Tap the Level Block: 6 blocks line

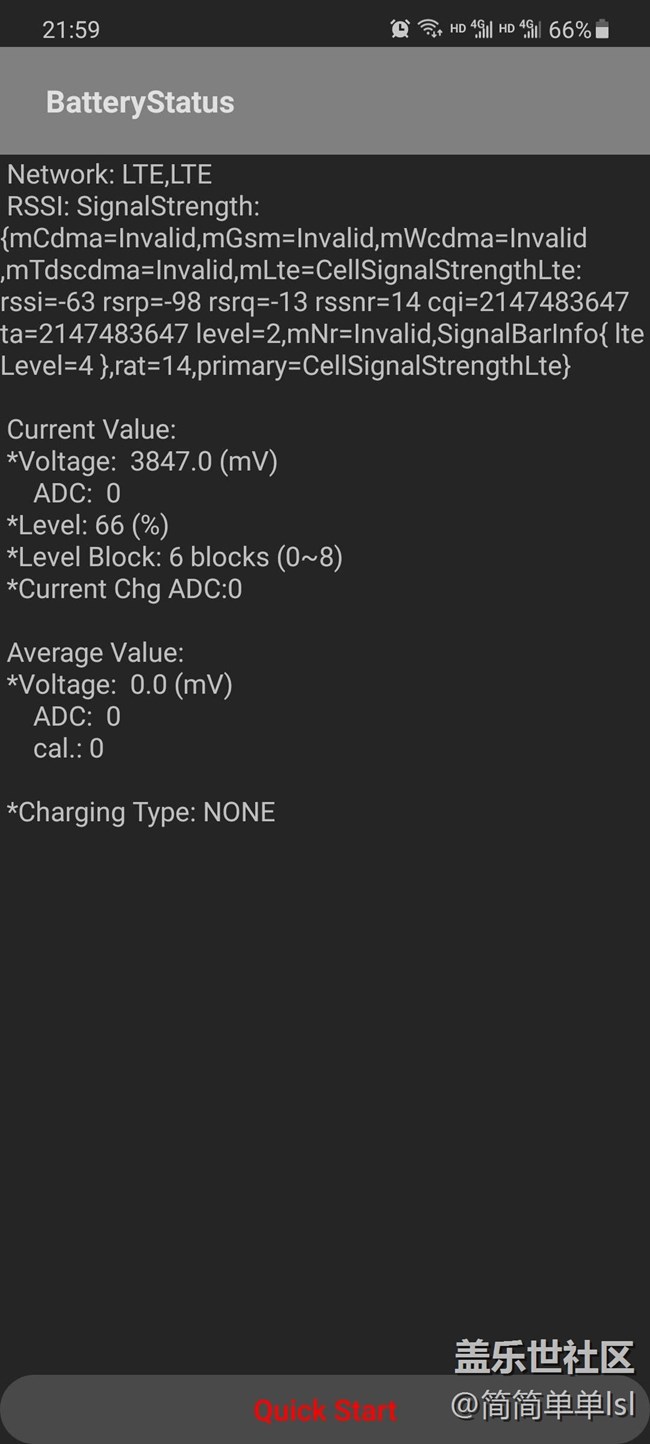click(x=175, y=557)
